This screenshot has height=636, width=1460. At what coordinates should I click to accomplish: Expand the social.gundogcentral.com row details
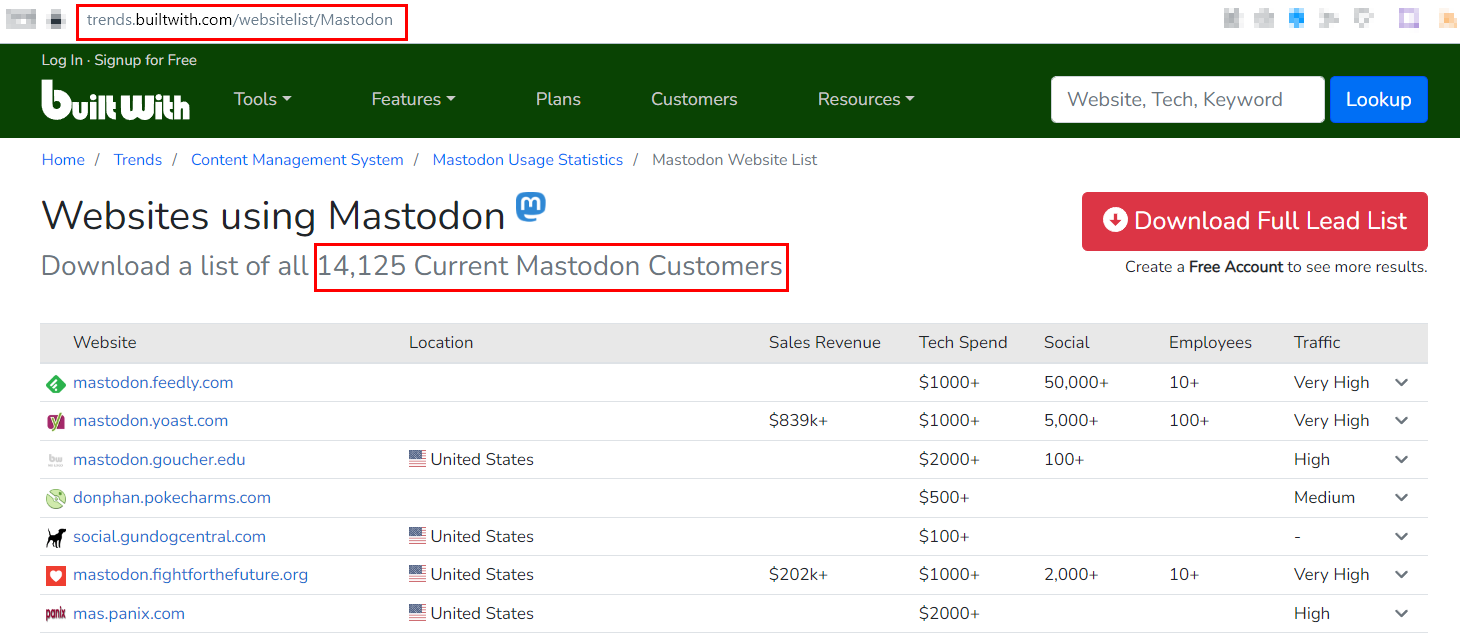[1401, 537]
